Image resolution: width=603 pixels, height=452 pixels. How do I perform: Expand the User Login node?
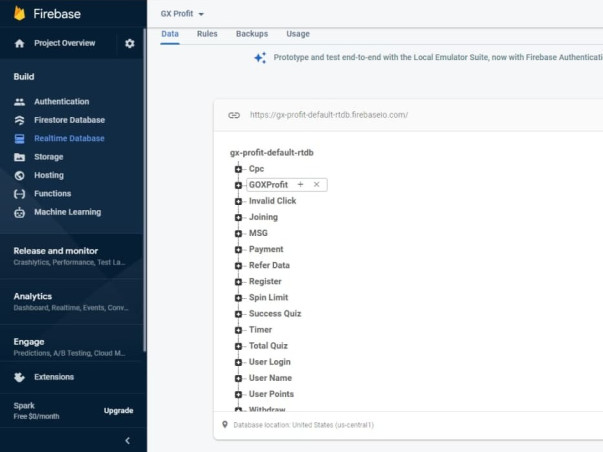[x=238, y=362]
